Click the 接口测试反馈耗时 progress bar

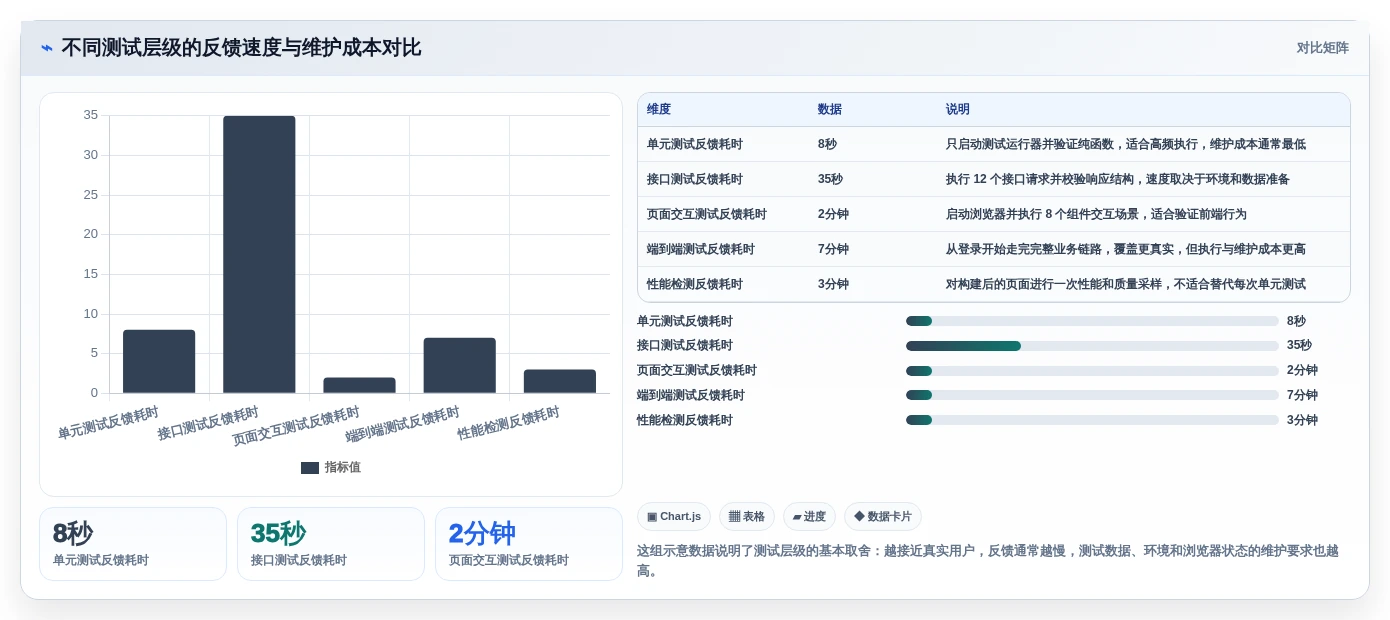coord(1092,346)
